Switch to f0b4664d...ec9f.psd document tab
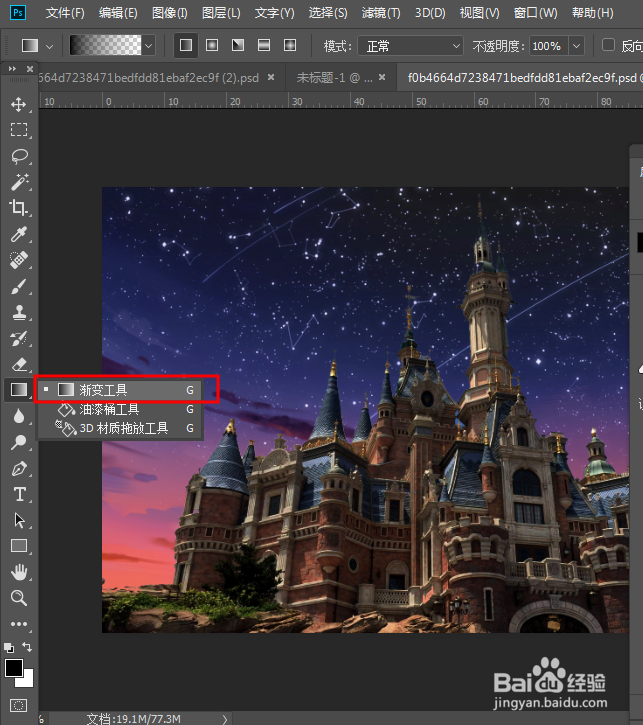Viewport: 643px width, 725px height. point(521,78)
